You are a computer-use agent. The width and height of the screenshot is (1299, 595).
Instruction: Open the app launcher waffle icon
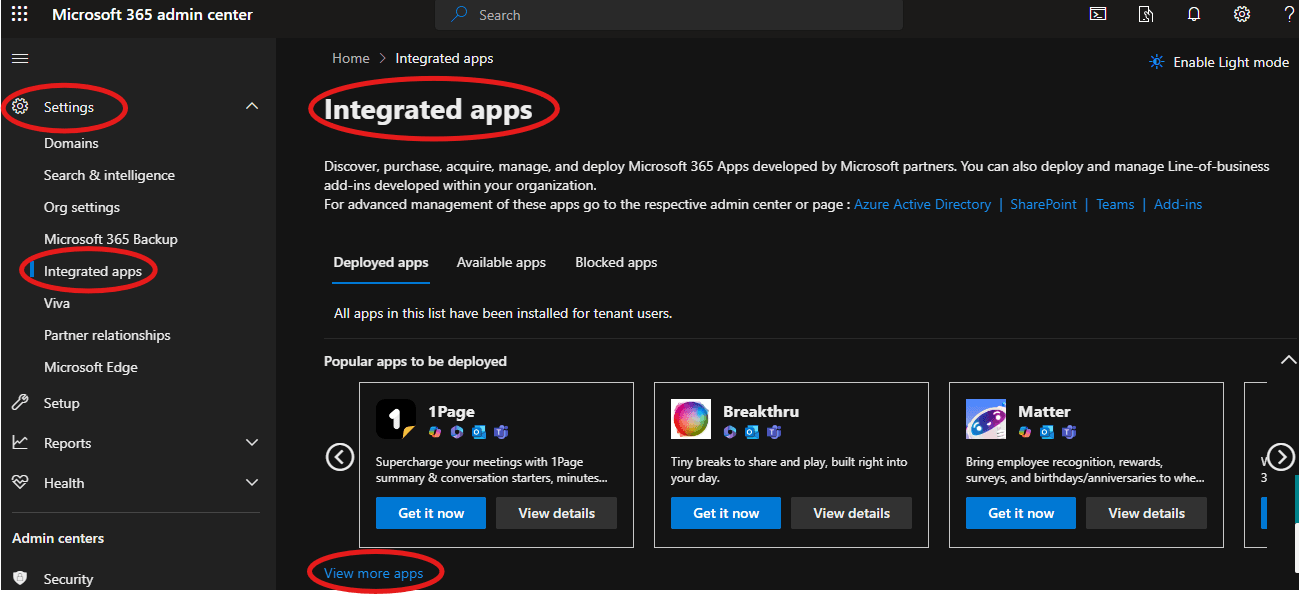20,15
